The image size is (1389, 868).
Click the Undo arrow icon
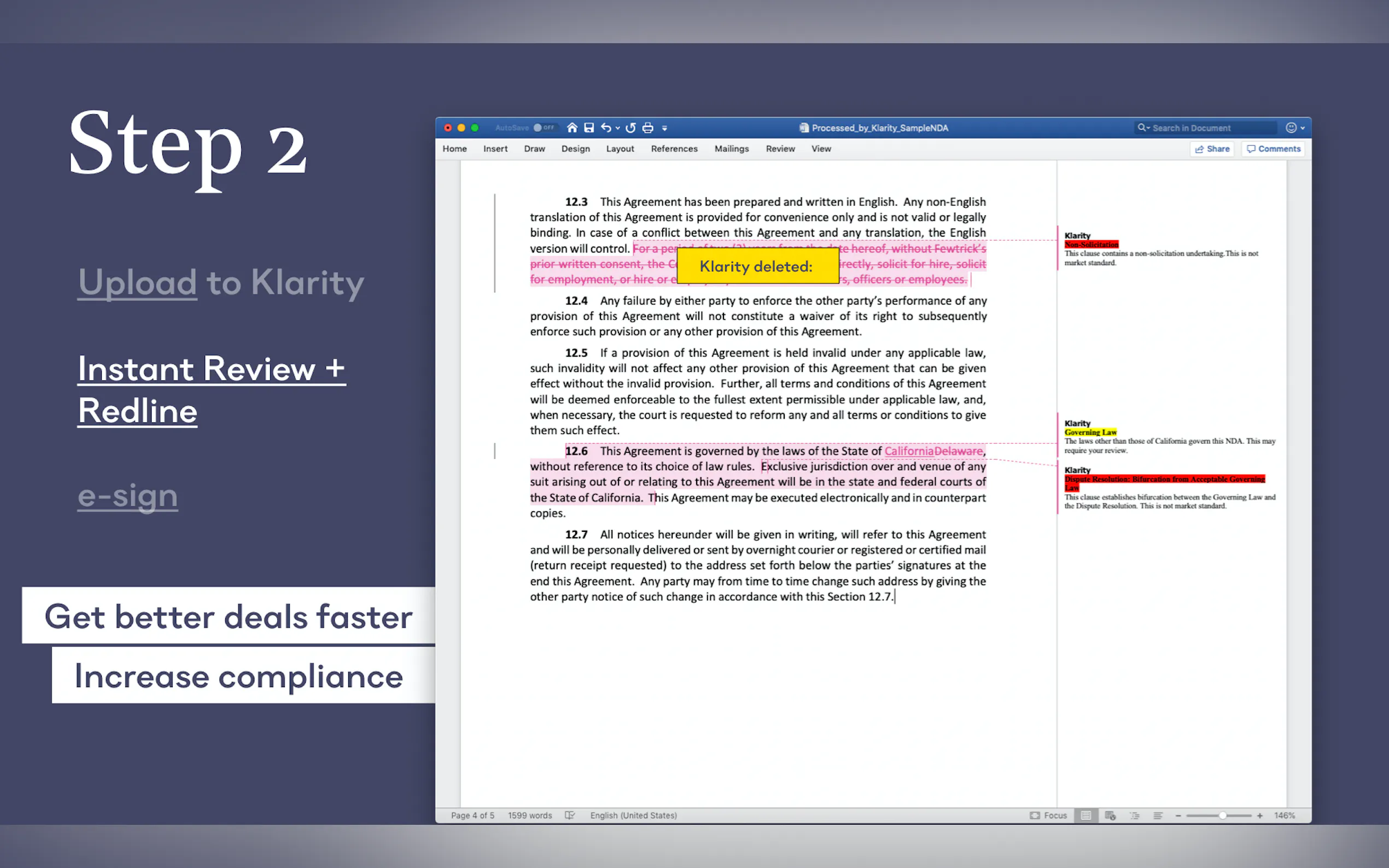606,127
